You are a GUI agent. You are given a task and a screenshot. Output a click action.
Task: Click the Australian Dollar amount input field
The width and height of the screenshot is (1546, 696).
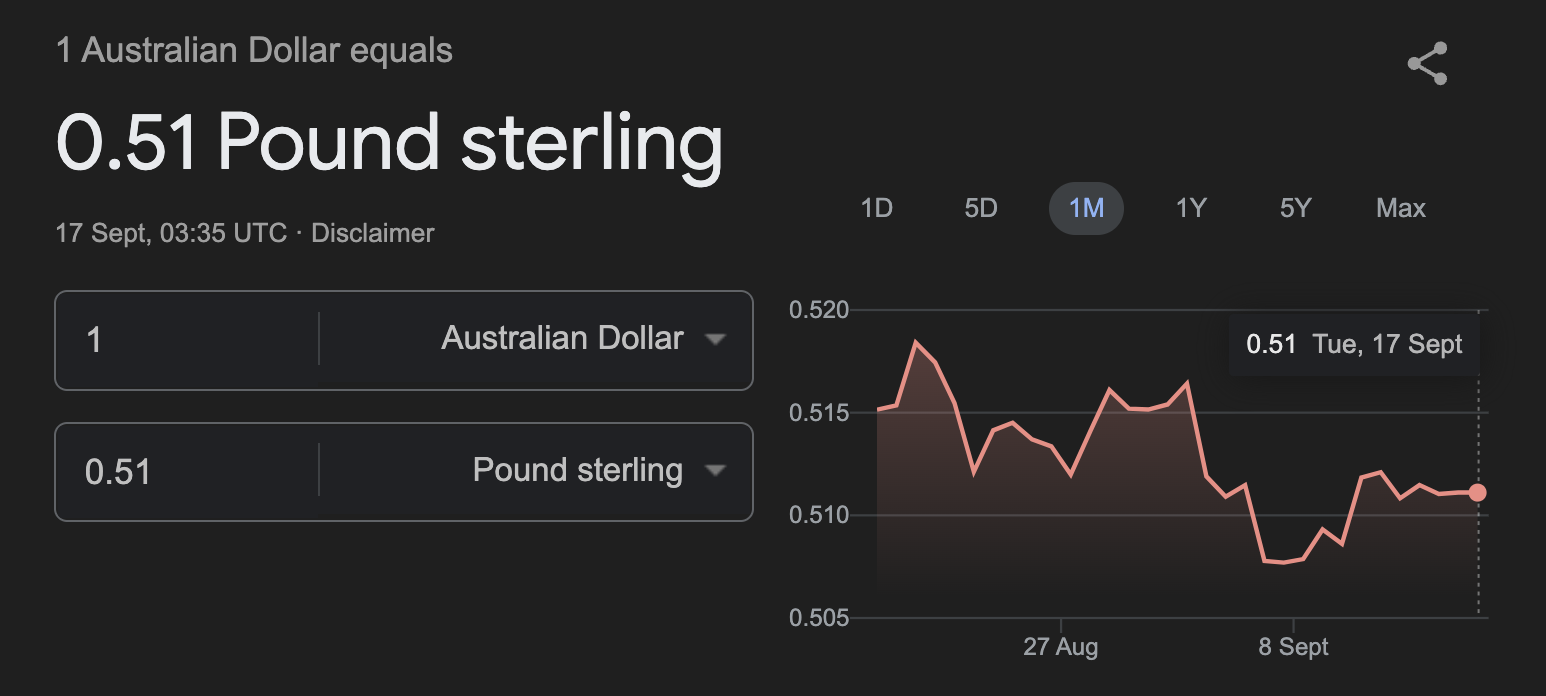click(x=187, y=340)
